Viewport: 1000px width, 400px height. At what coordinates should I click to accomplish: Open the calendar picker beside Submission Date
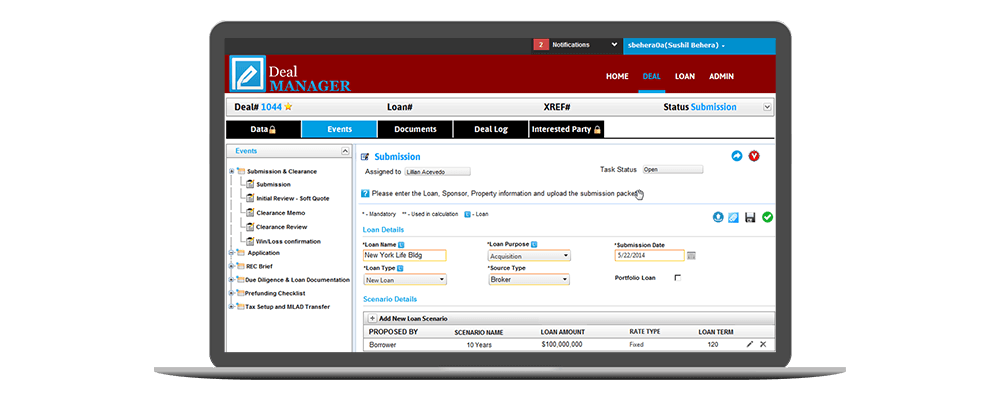tap(691, 256)
